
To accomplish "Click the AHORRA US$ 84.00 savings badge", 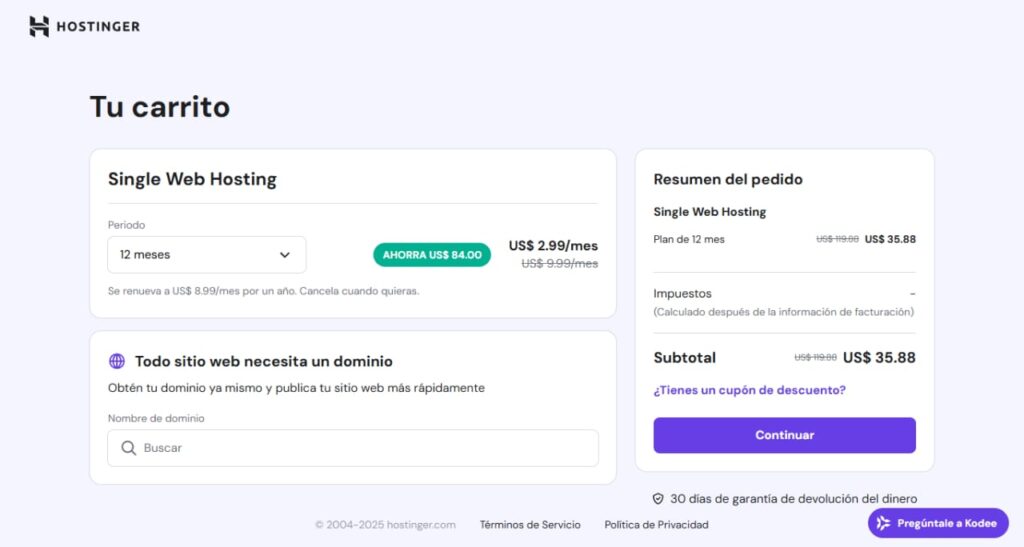I will click(432, 255).
